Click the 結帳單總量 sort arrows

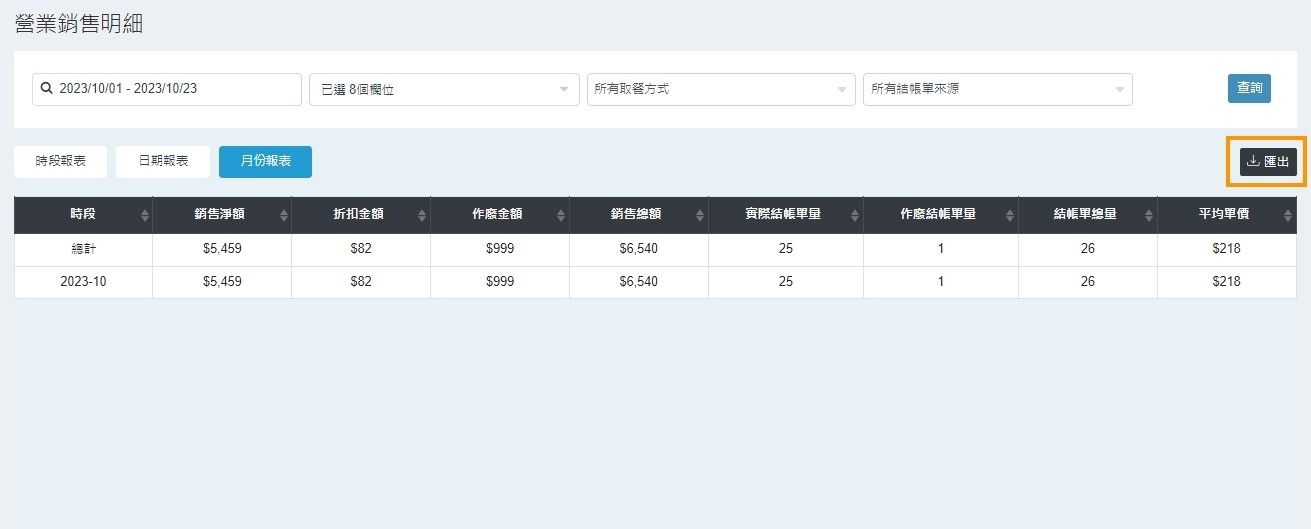1150,216
